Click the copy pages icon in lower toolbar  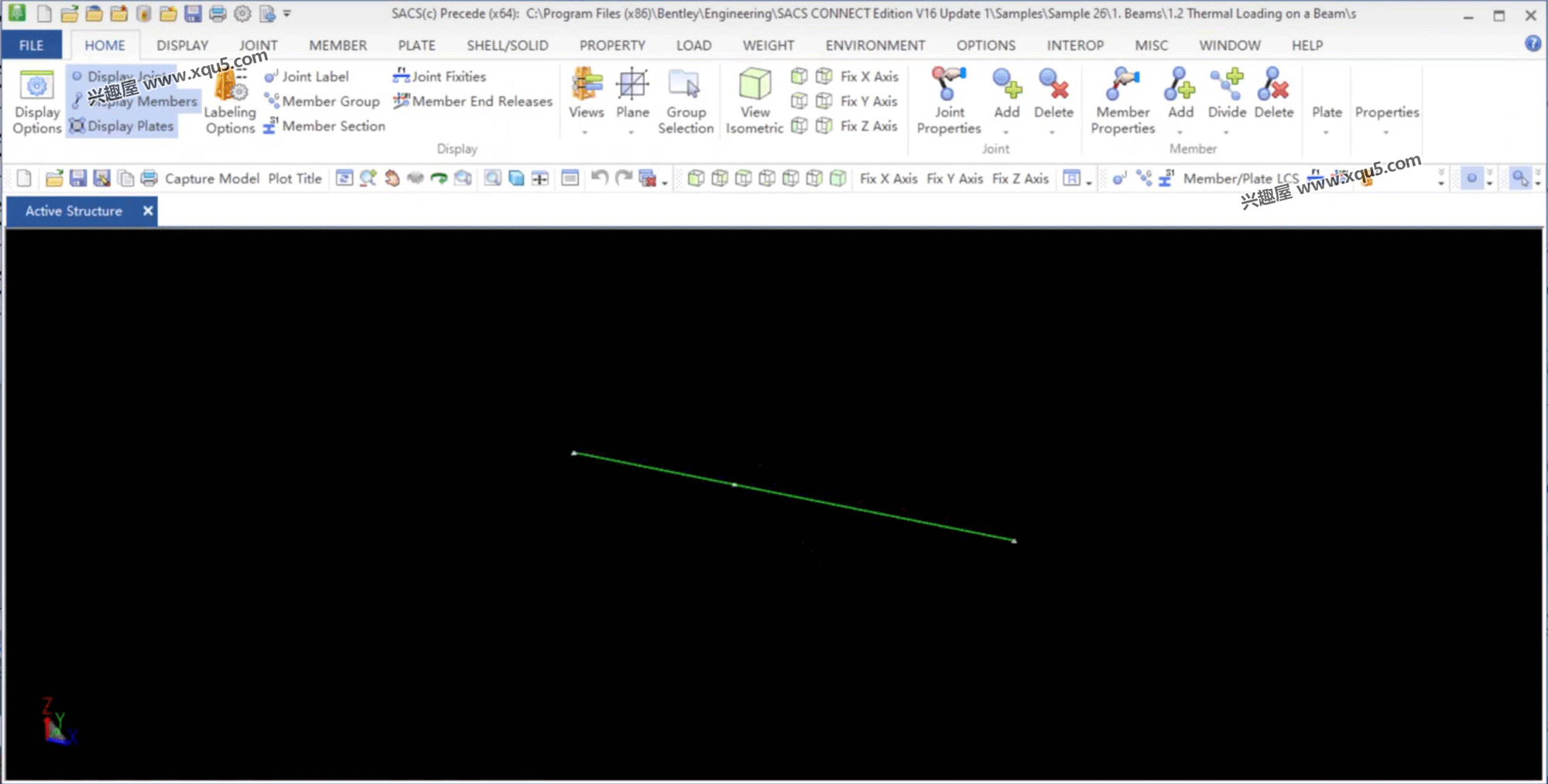pos(125,179)
